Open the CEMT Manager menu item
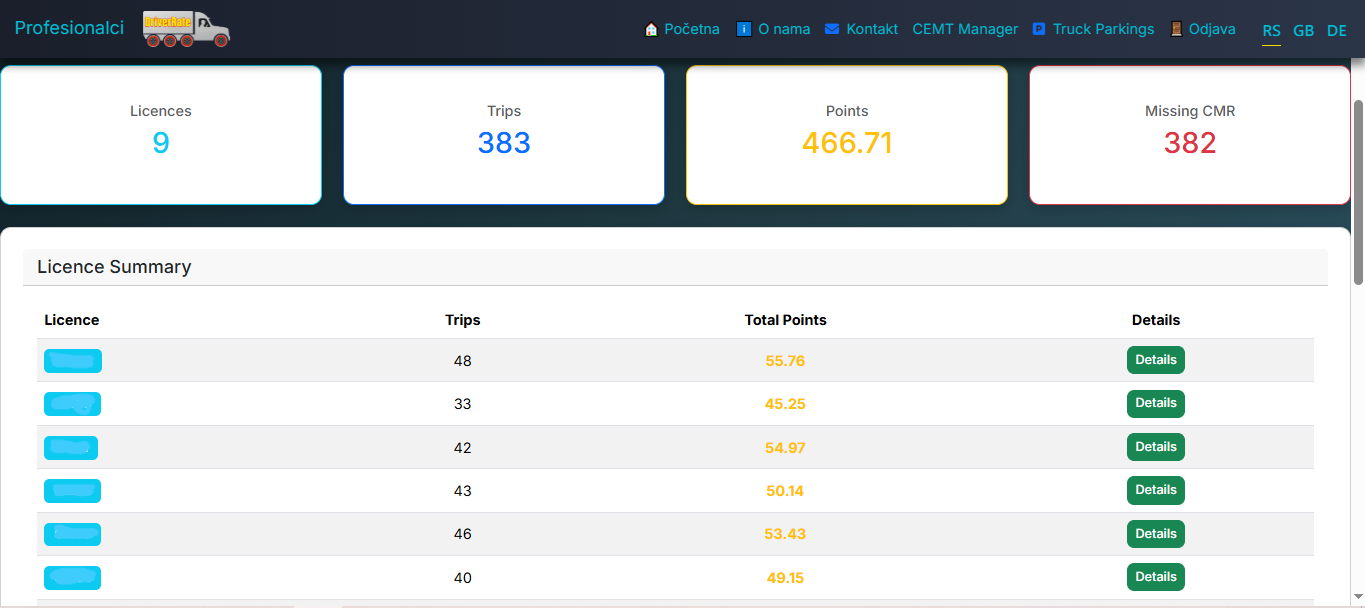Image resolution: width=1365 pixels, height=608 pixels. [x=965, y=29]
